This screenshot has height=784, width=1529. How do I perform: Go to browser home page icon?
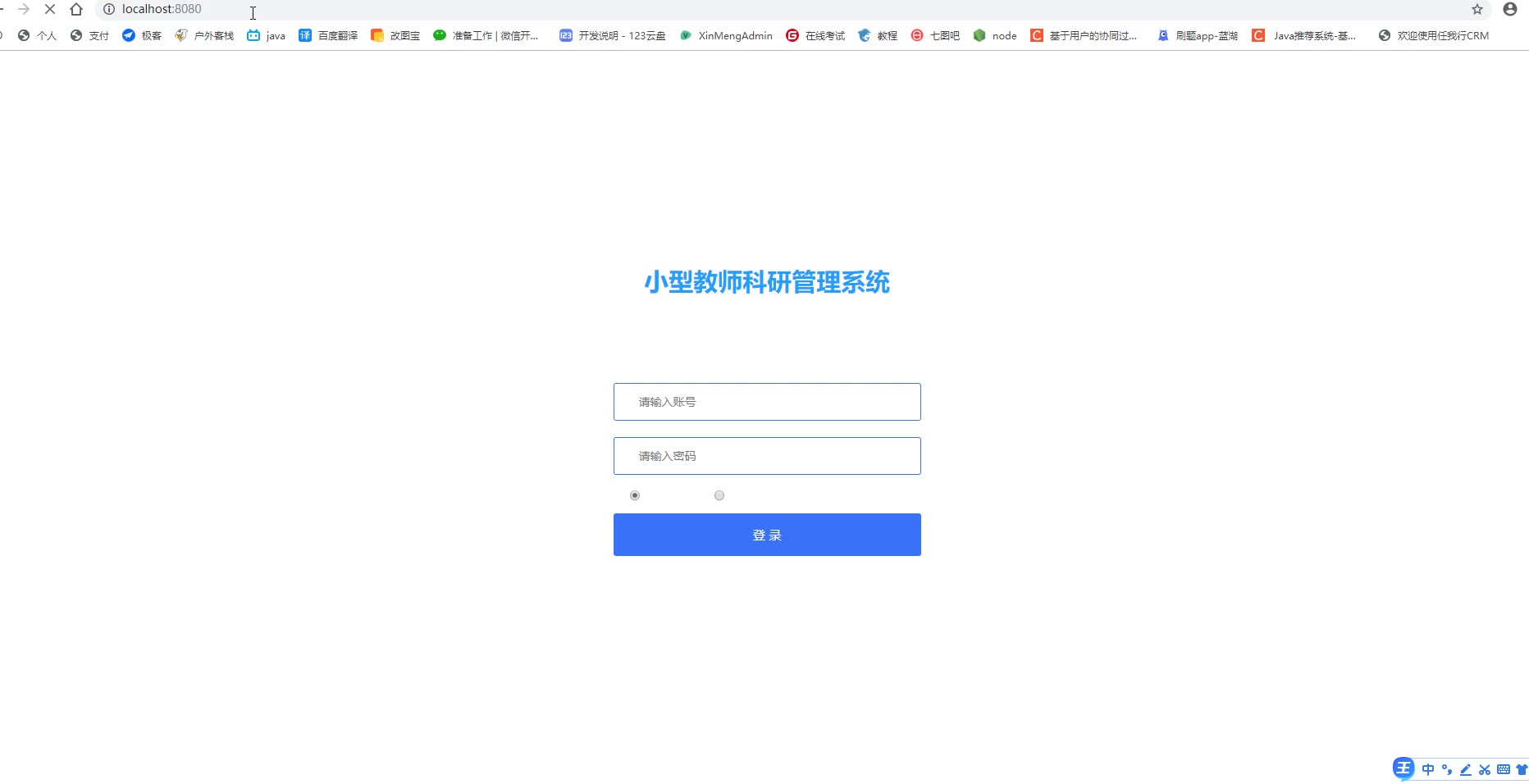(x=76, y=9)
